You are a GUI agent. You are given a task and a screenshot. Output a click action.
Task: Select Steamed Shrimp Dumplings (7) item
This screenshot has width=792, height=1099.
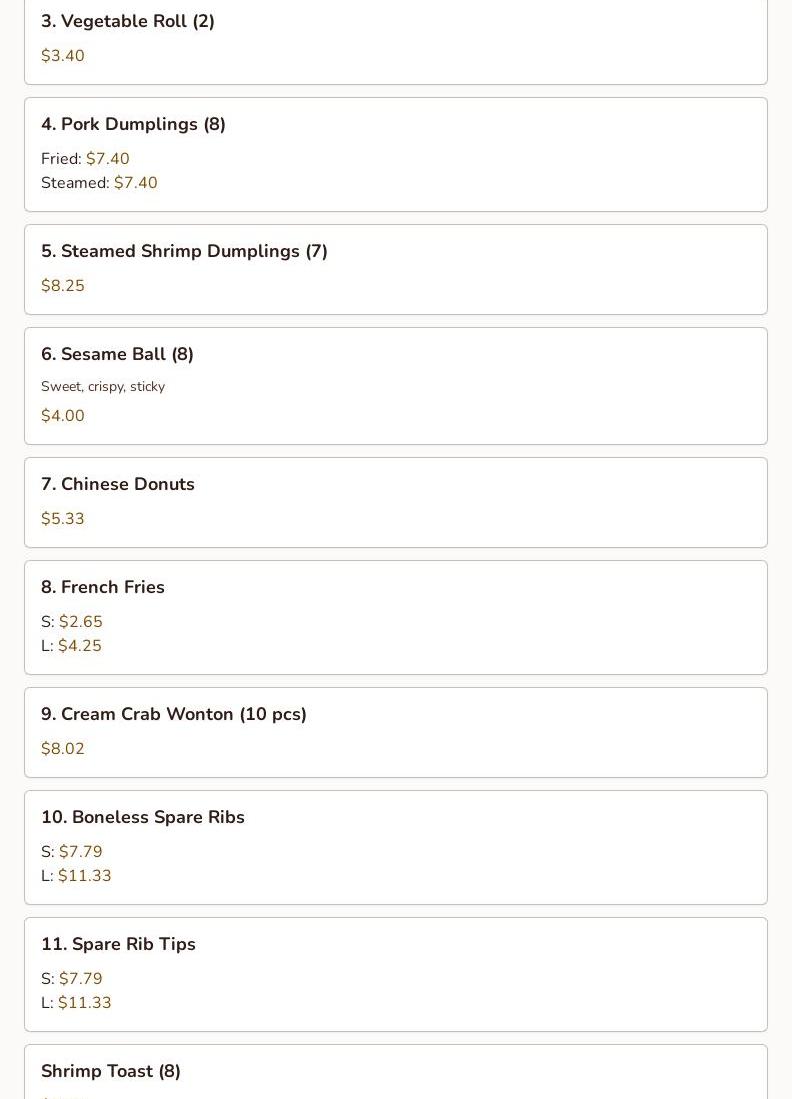tap(395, 269)
